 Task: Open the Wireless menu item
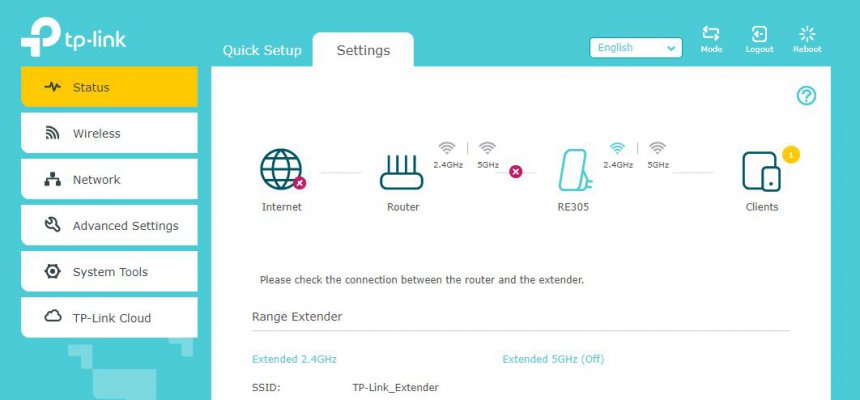[x=109, y=133]
